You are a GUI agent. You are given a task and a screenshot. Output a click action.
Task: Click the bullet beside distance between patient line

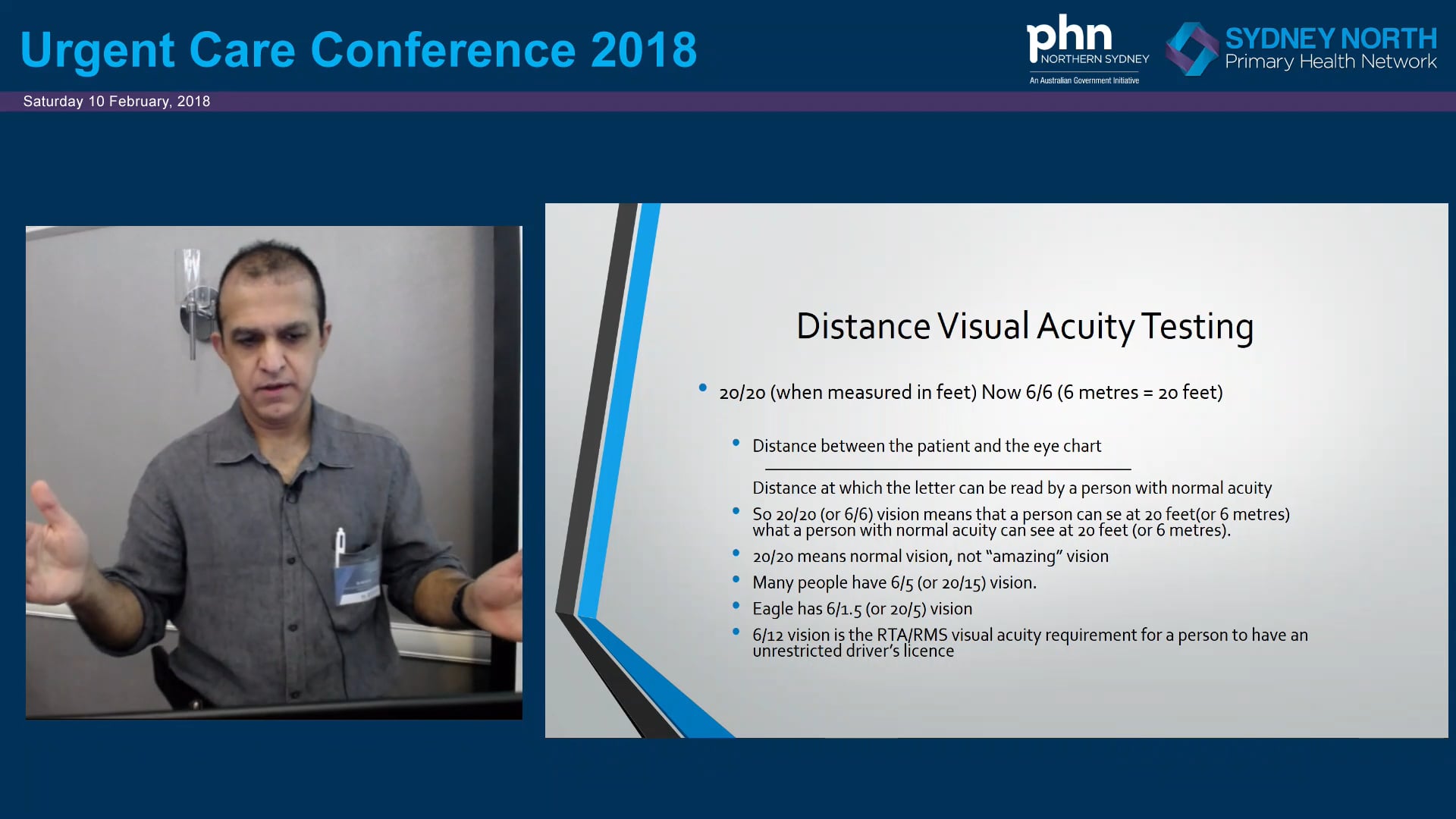point(736,443)
